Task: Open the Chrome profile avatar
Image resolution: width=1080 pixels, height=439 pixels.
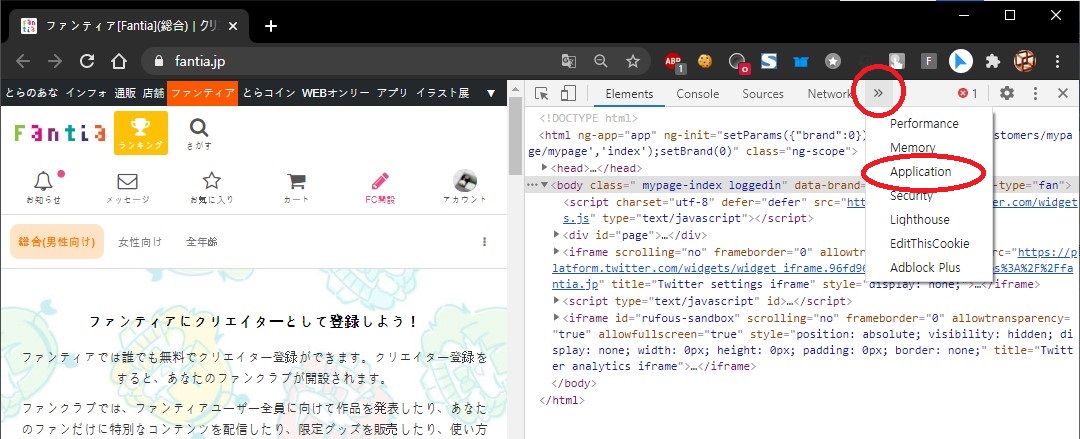Action: 1025,61
